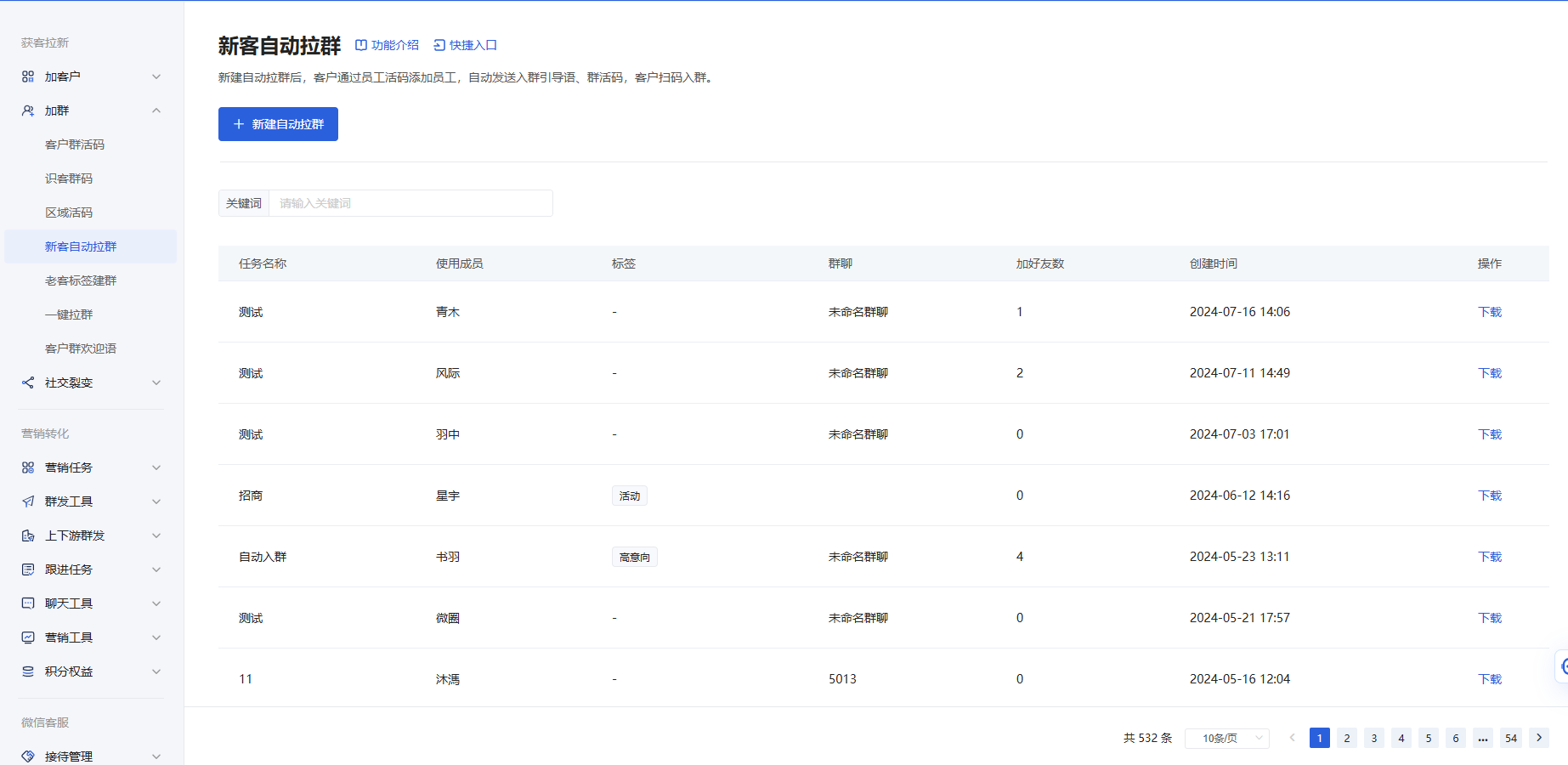Expand the 群发工具 chevron

(x=156, y=501)
